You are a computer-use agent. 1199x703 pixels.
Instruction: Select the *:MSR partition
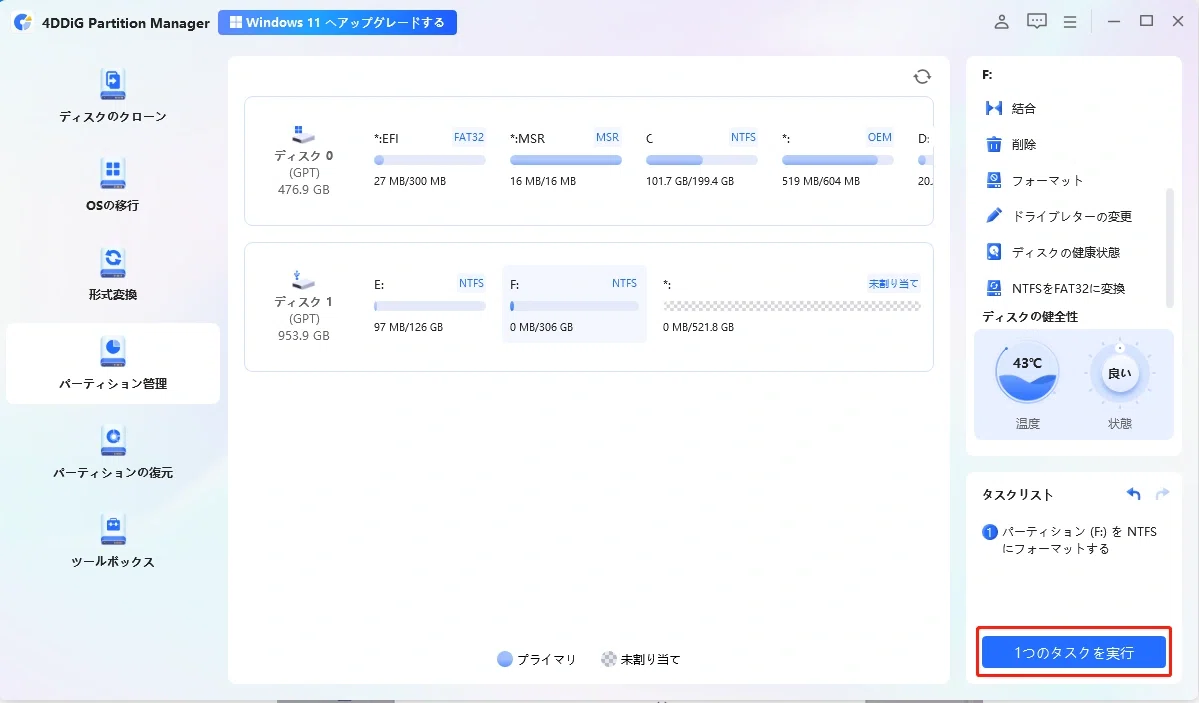565,159
